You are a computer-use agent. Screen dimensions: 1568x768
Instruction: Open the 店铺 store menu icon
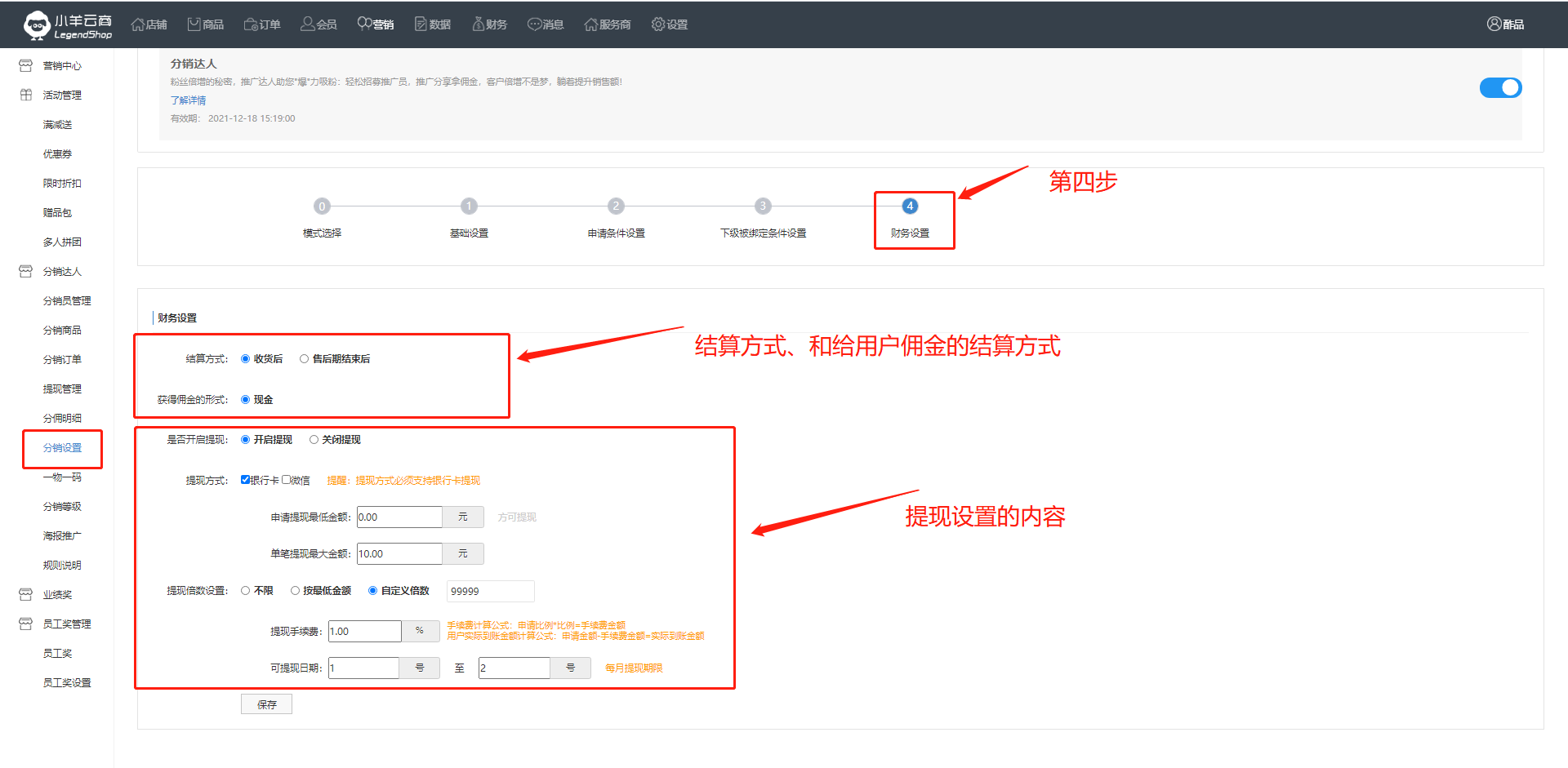[x=138, y=24]
